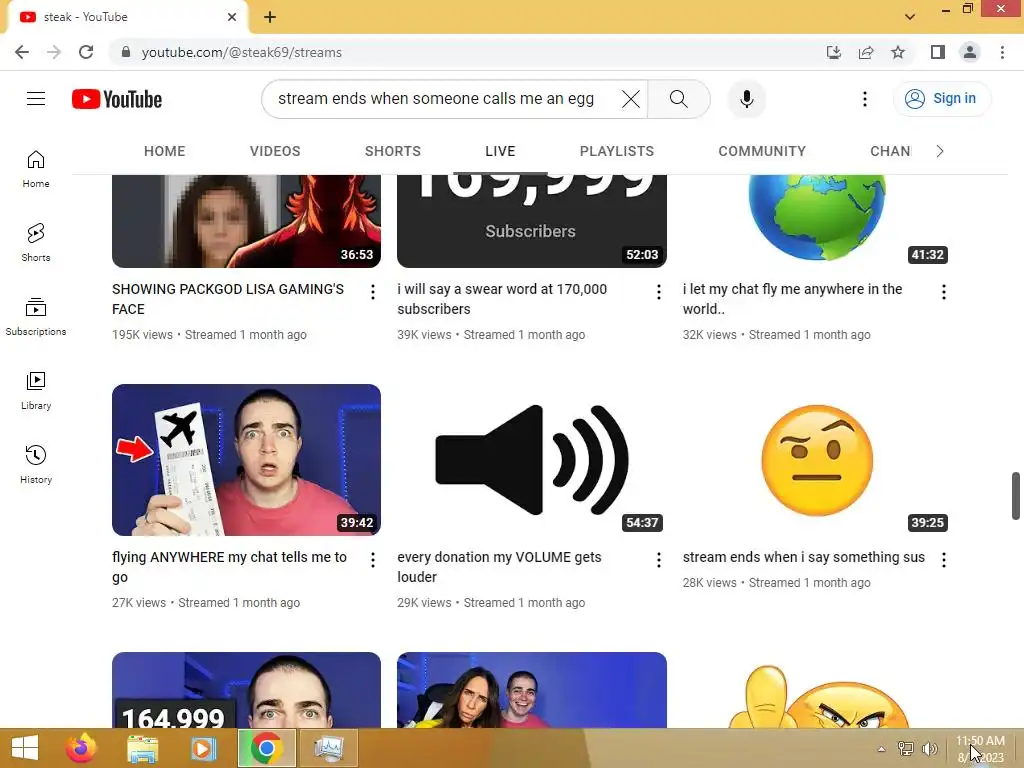
Task: Reload the page
Action: coord(86,52)
